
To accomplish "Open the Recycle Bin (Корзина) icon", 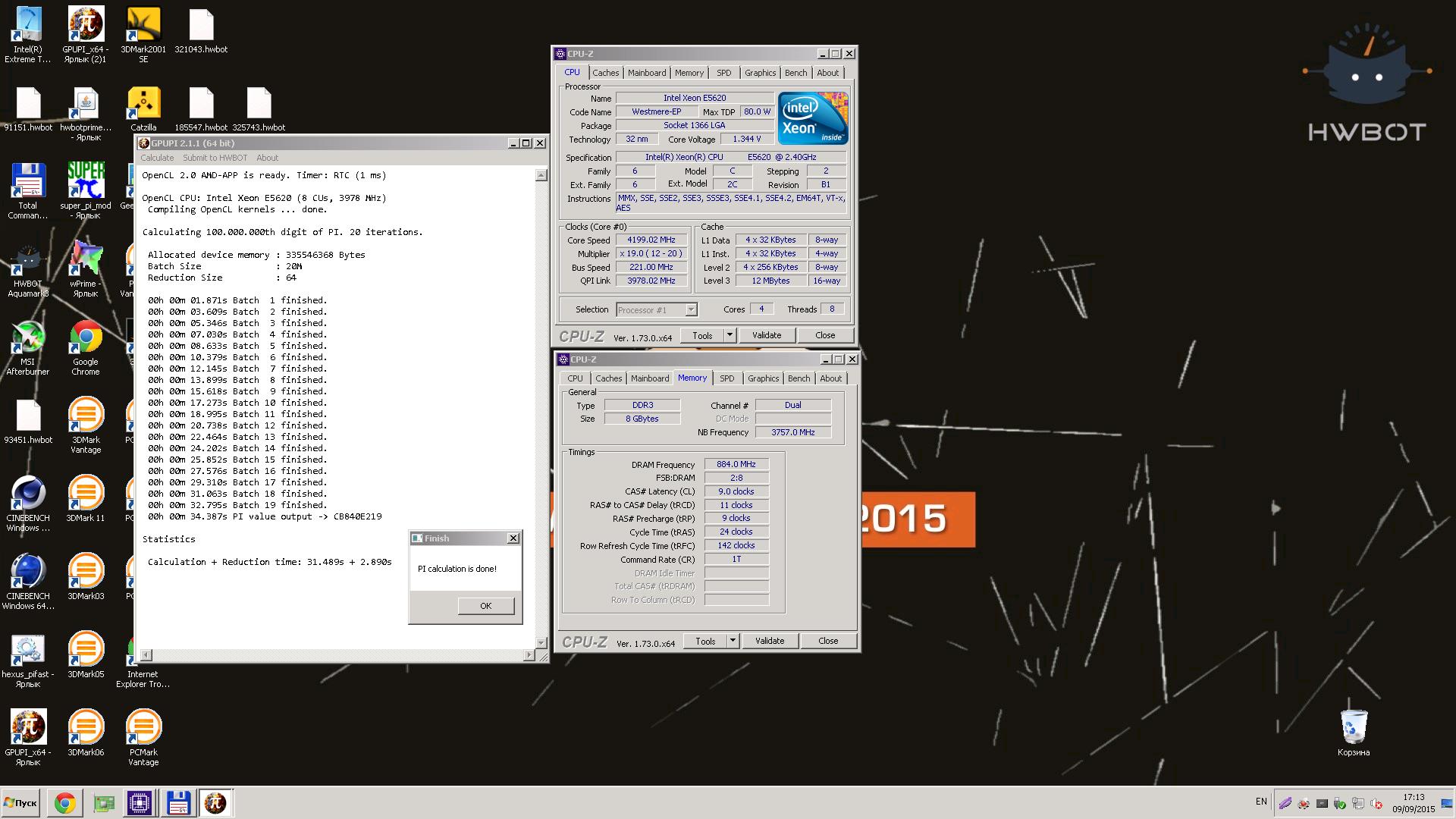I will click(x=1354, y=733).
